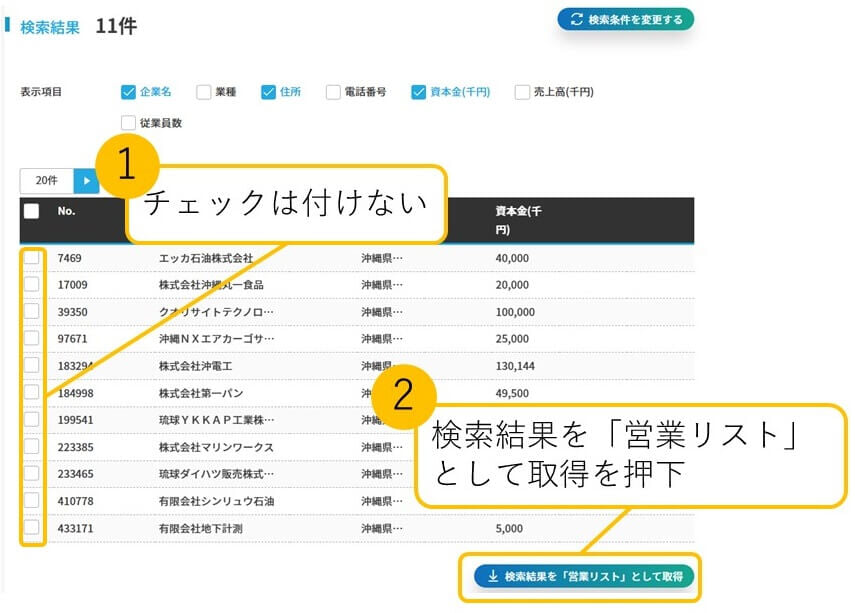The height and width of the screenshot is (613, 855).
Task: Uncheck the 住所 display checkbox
Action: 268,92
